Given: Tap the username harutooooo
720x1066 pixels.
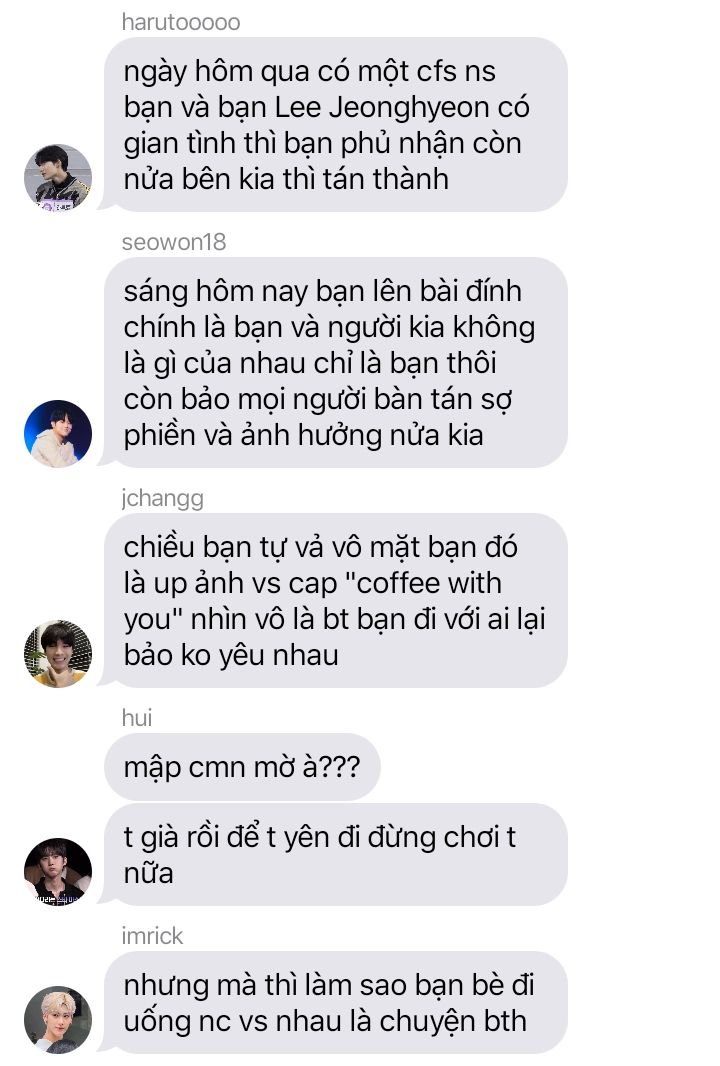Looking at the screenshot, I should 181,22.
